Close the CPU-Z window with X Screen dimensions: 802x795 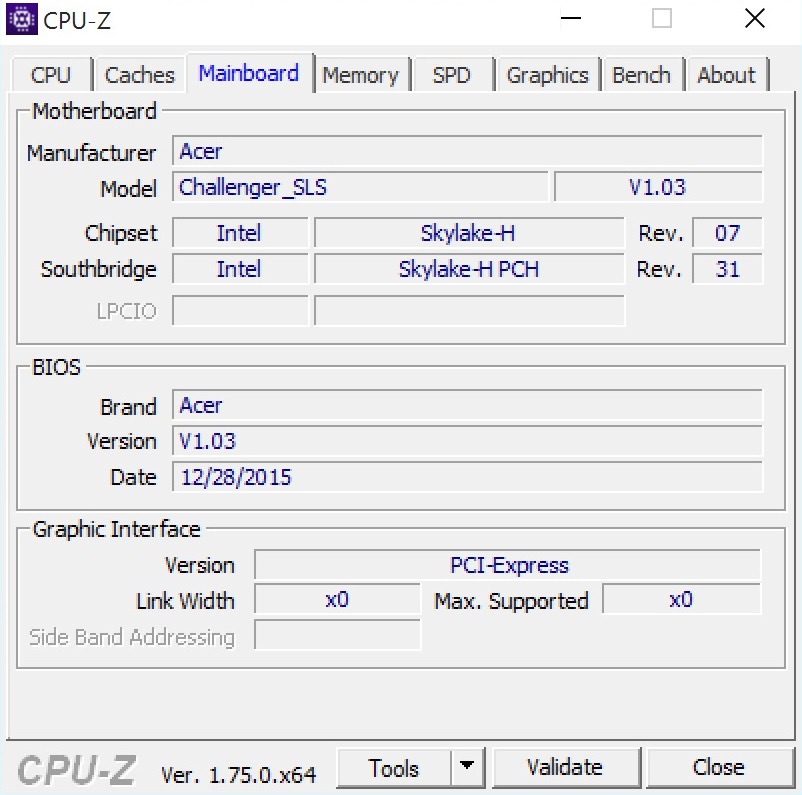pyautogui.click(x=755, y=19)
